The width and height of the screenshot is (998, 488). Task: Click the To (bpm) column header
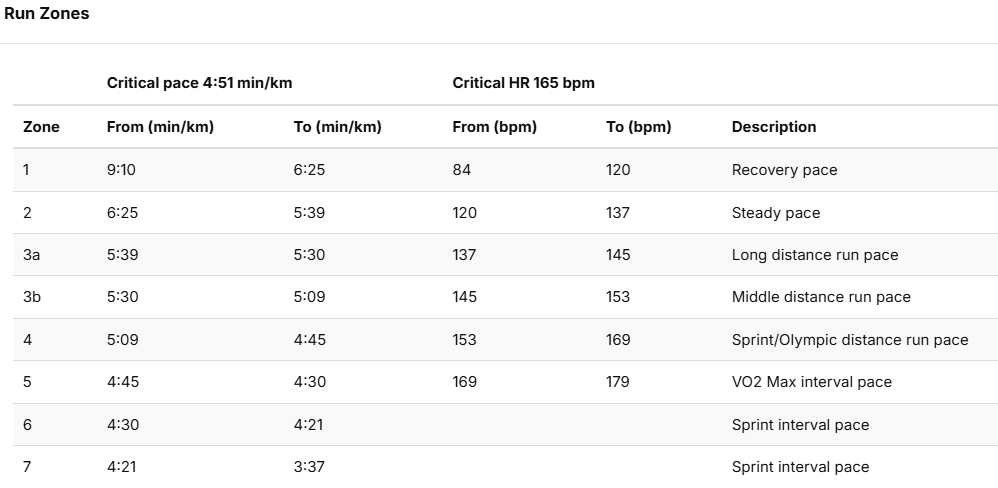pyautogui.click(x=638, y=127)
